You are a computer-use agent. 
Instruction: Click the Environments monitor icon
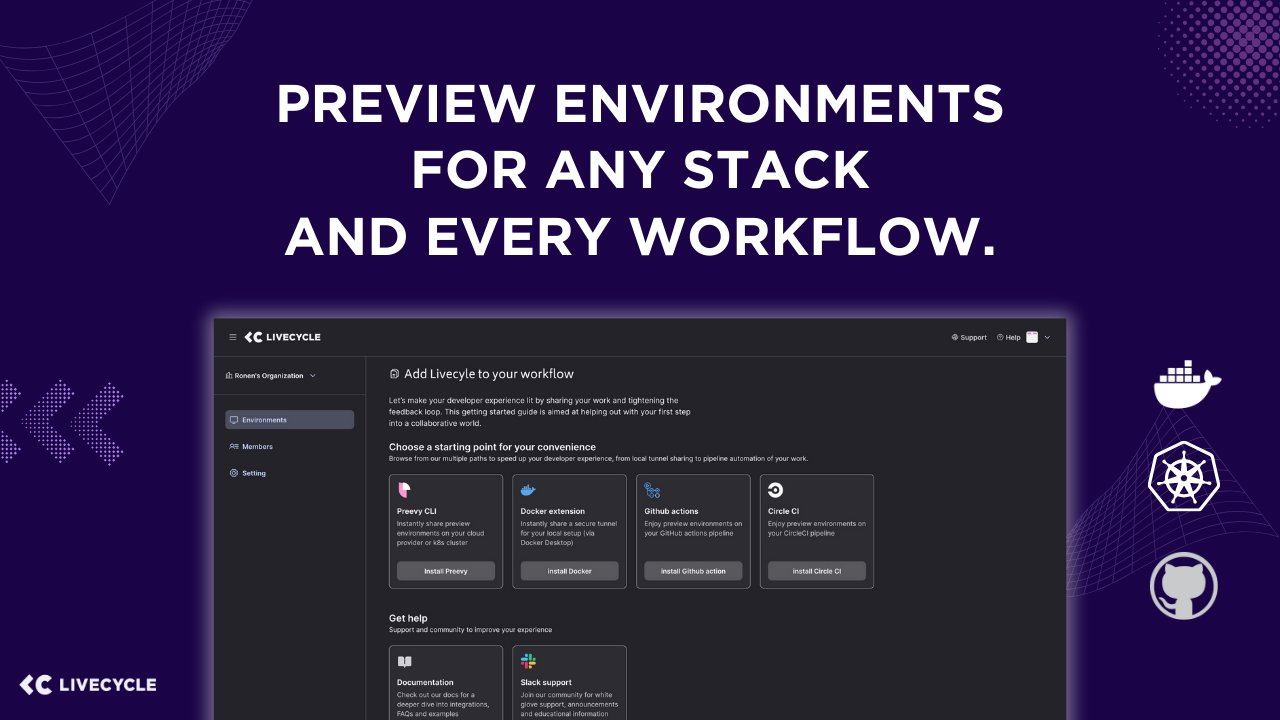(x=234, y=420)
